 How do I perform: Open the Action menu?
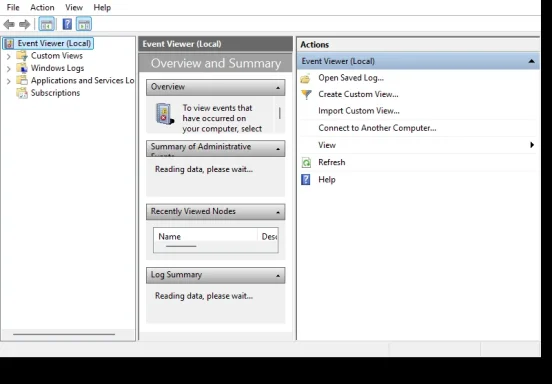[42, 7]
